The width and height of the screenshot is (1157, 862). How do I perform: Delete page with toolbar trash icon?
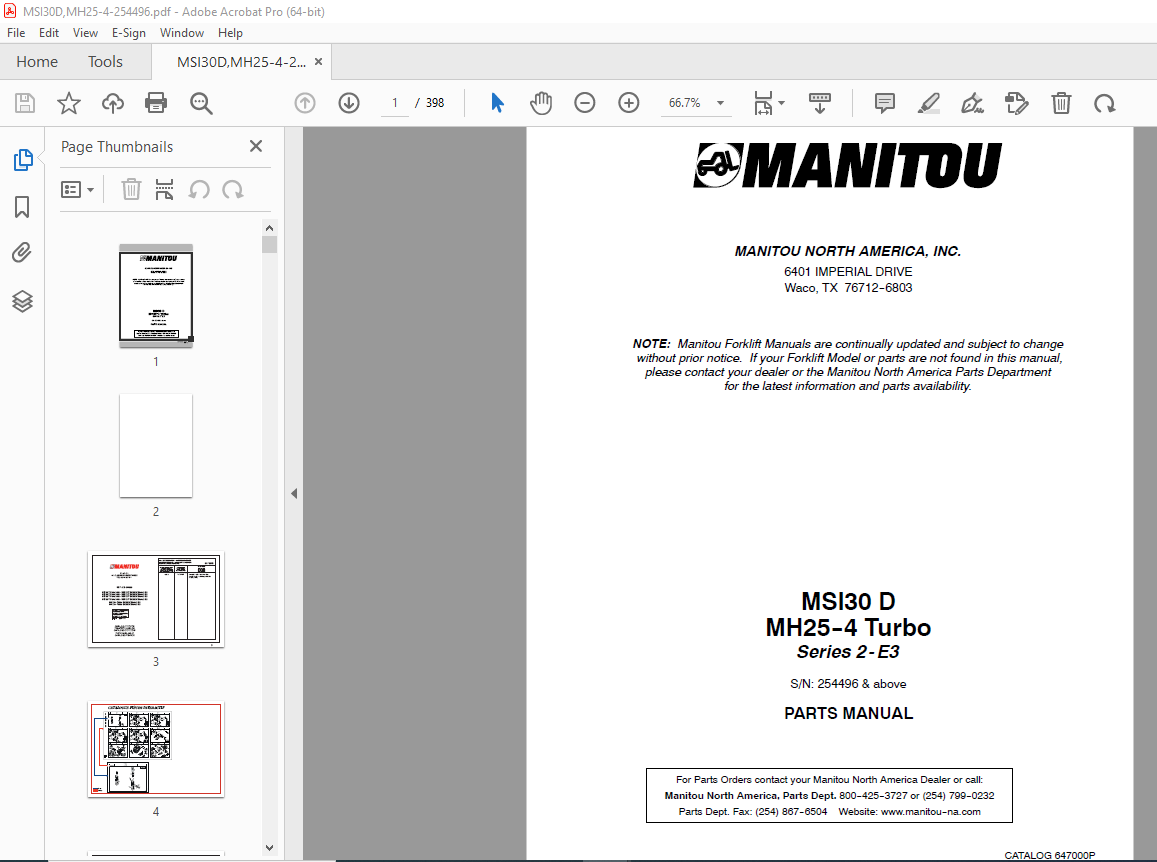(1061, 103)
